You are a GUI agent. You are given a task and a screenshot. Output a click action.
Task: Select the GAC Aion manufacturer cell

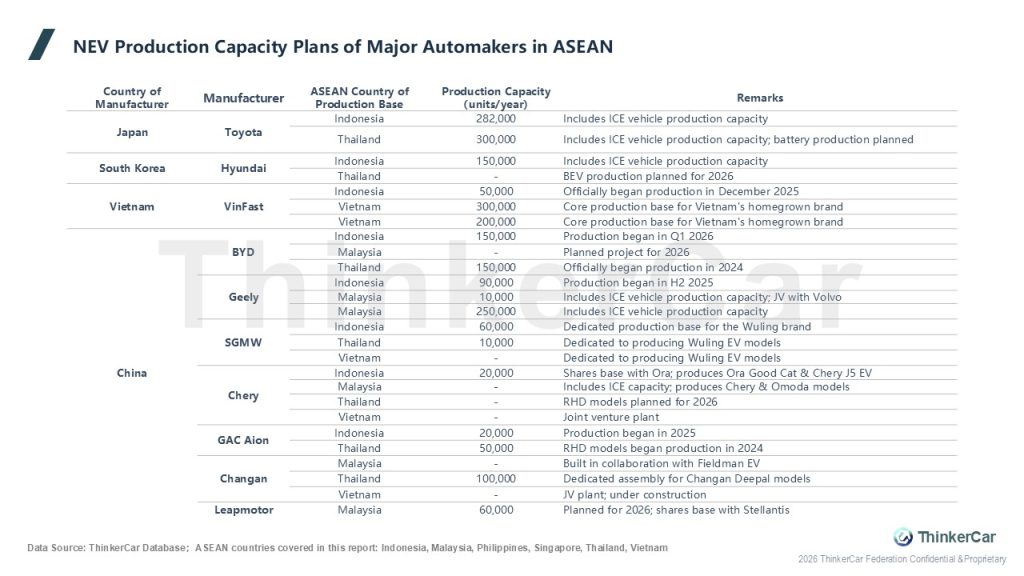pos(243,440)
